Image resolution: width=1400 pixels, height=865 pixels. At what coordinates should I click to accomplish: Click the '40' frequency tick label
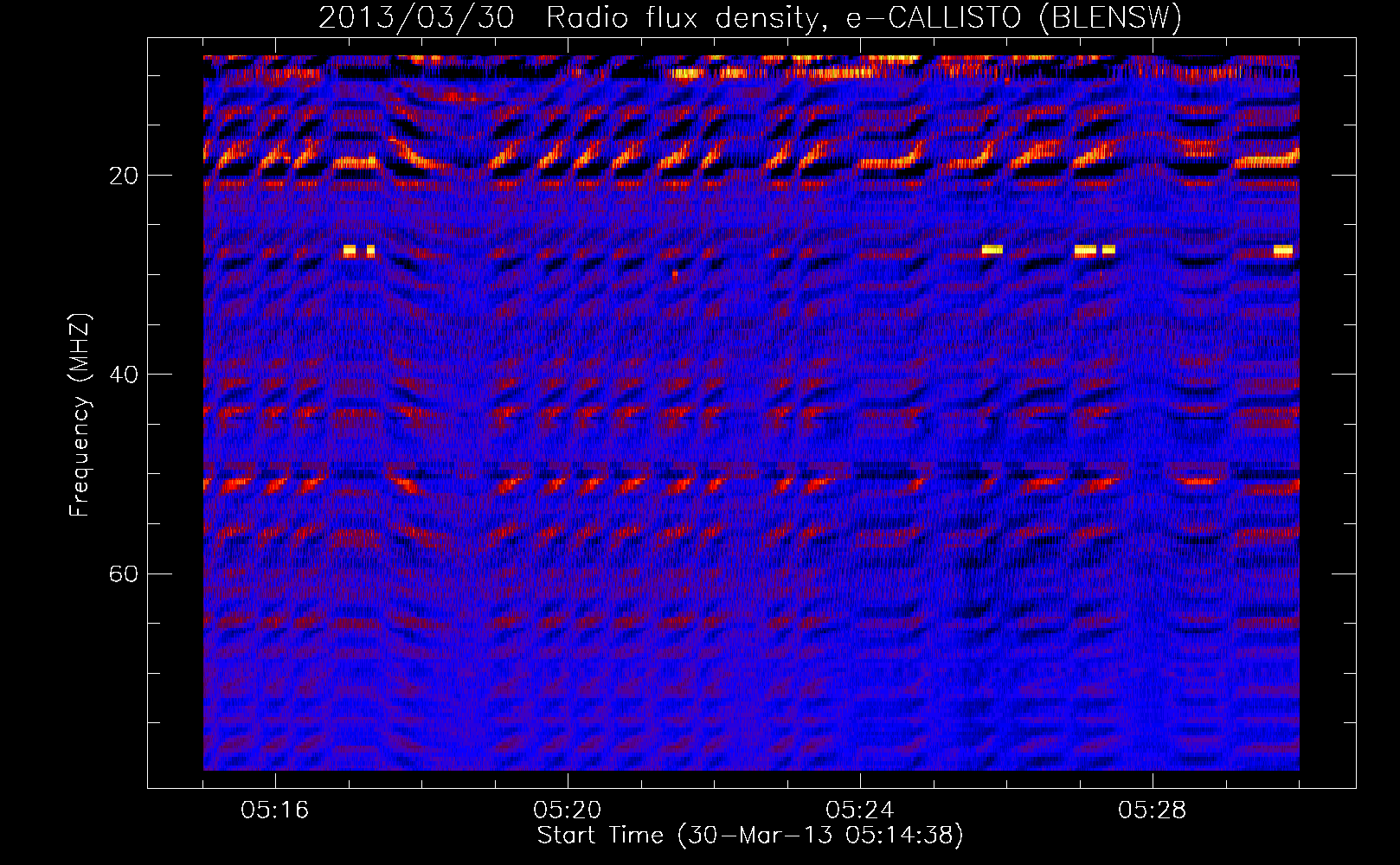point(124,375)
